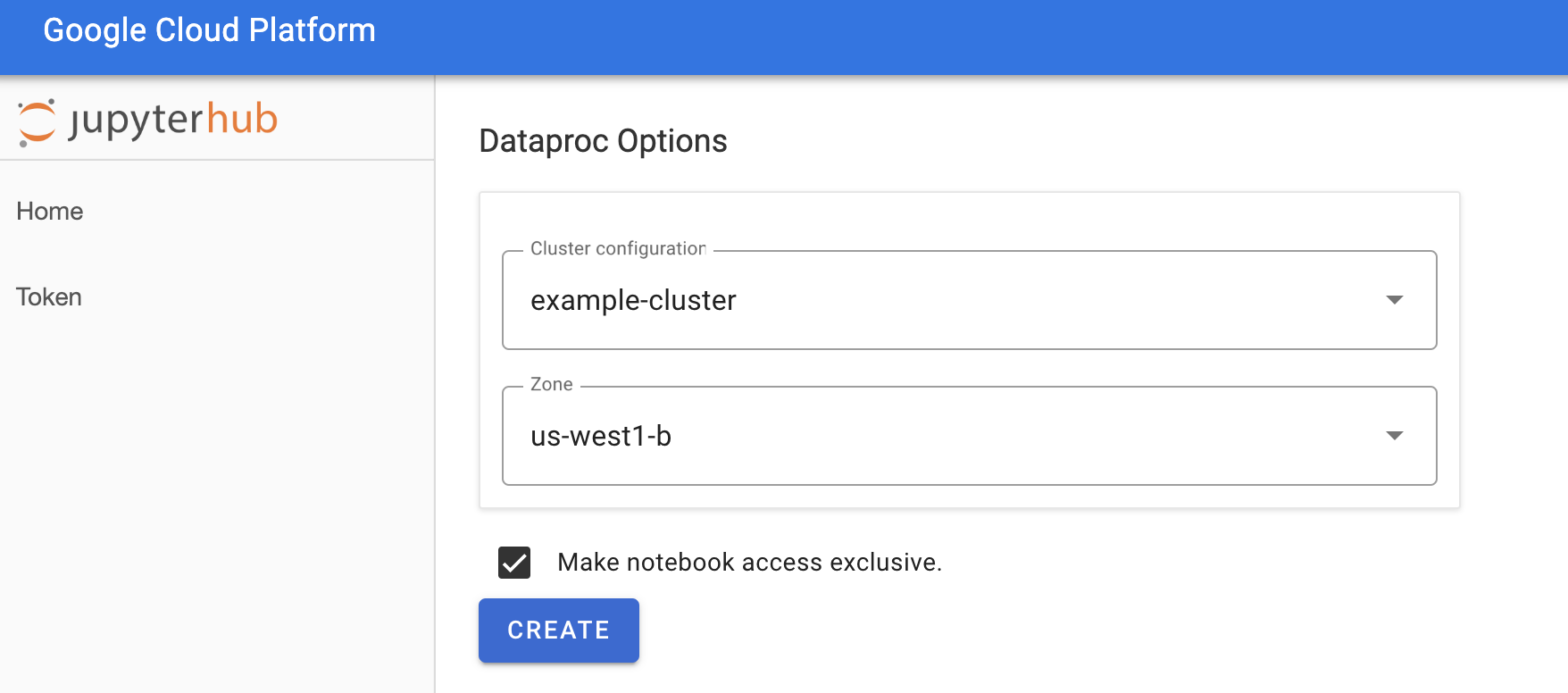Screen dimensions: 1568x693
Task: Open the Token sidebar item
Action: click(x=49, y=297)
